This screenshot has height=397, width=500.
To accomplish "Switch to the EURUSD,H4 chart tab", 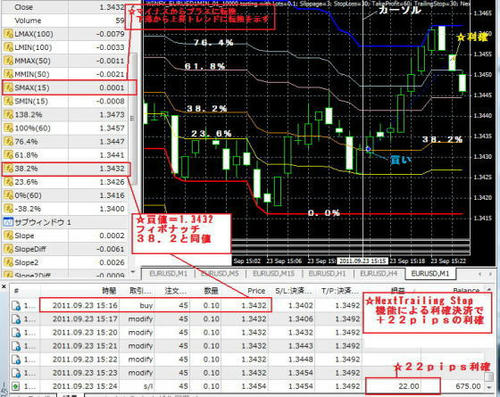I will (x=379, y=274).
